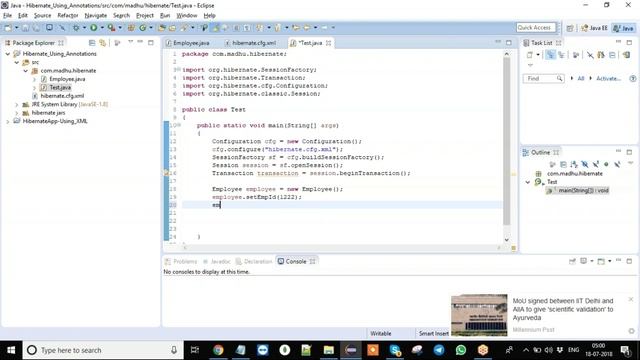Click the editor scroll down arrow
This screenshot has width=640, height=360.
(507, 240)
